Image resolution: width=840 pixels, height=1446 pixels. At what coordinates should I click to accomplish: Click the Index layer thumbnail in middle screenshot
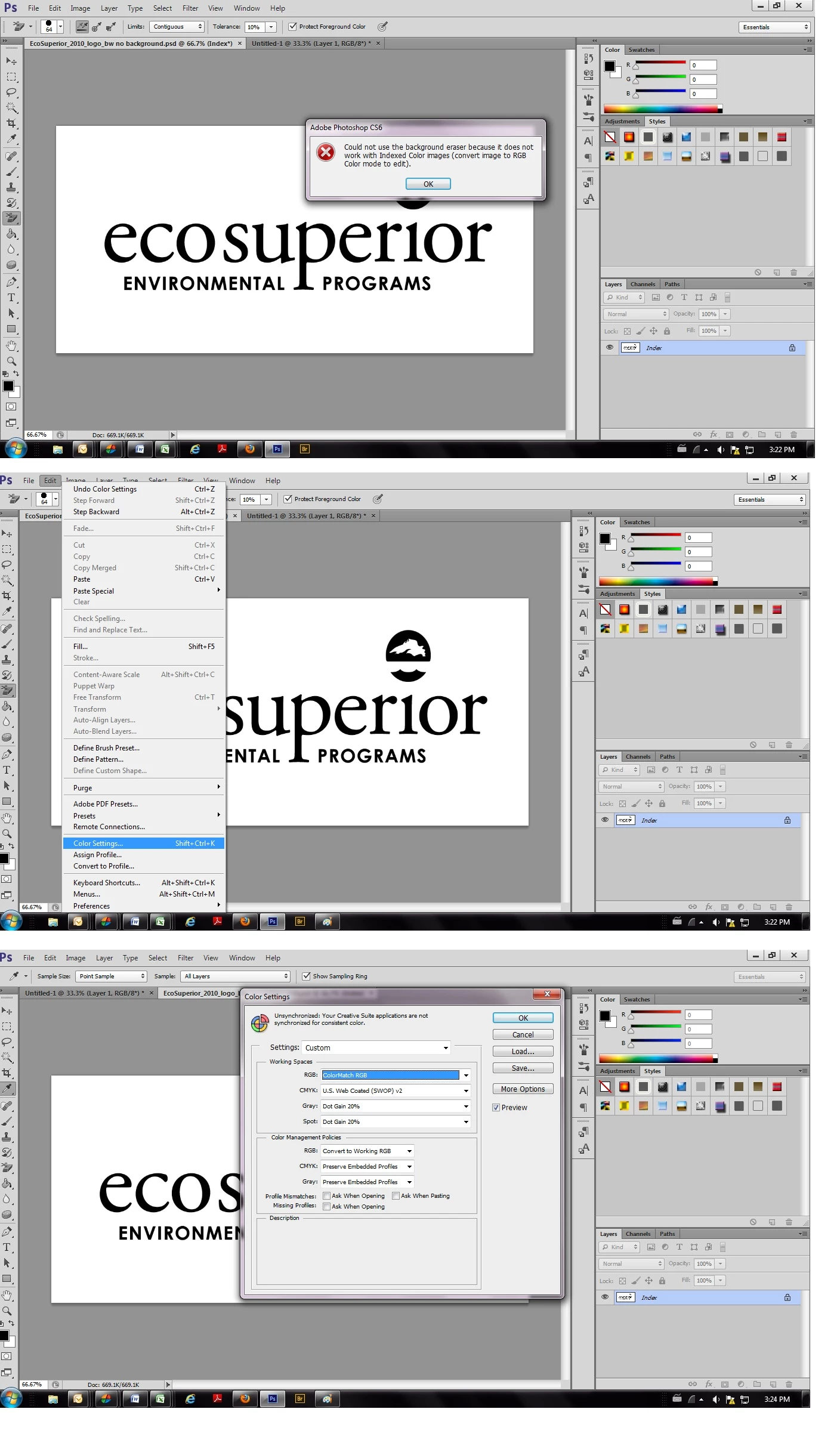coord(625,820)
